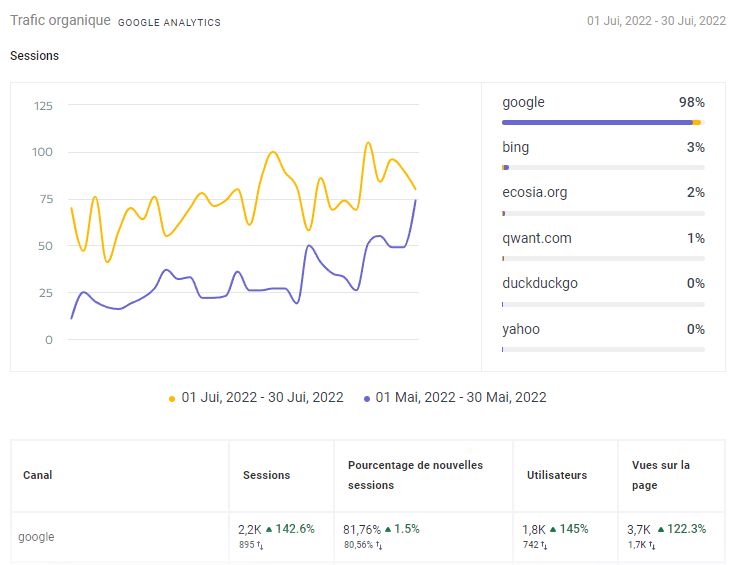Click the google row in Canal column

coord(36,537)
